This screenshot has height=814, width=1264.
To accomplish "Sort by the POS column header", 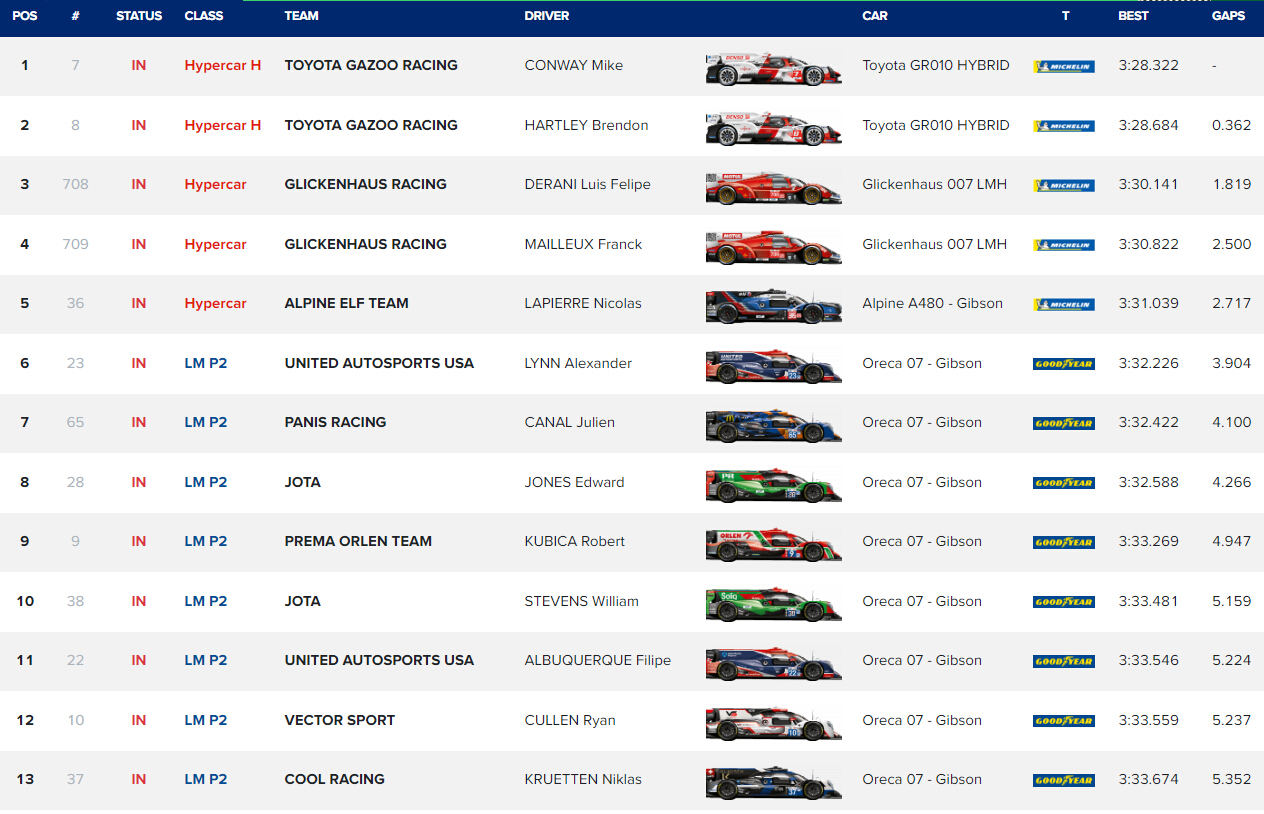I will [x=25, y=16].
